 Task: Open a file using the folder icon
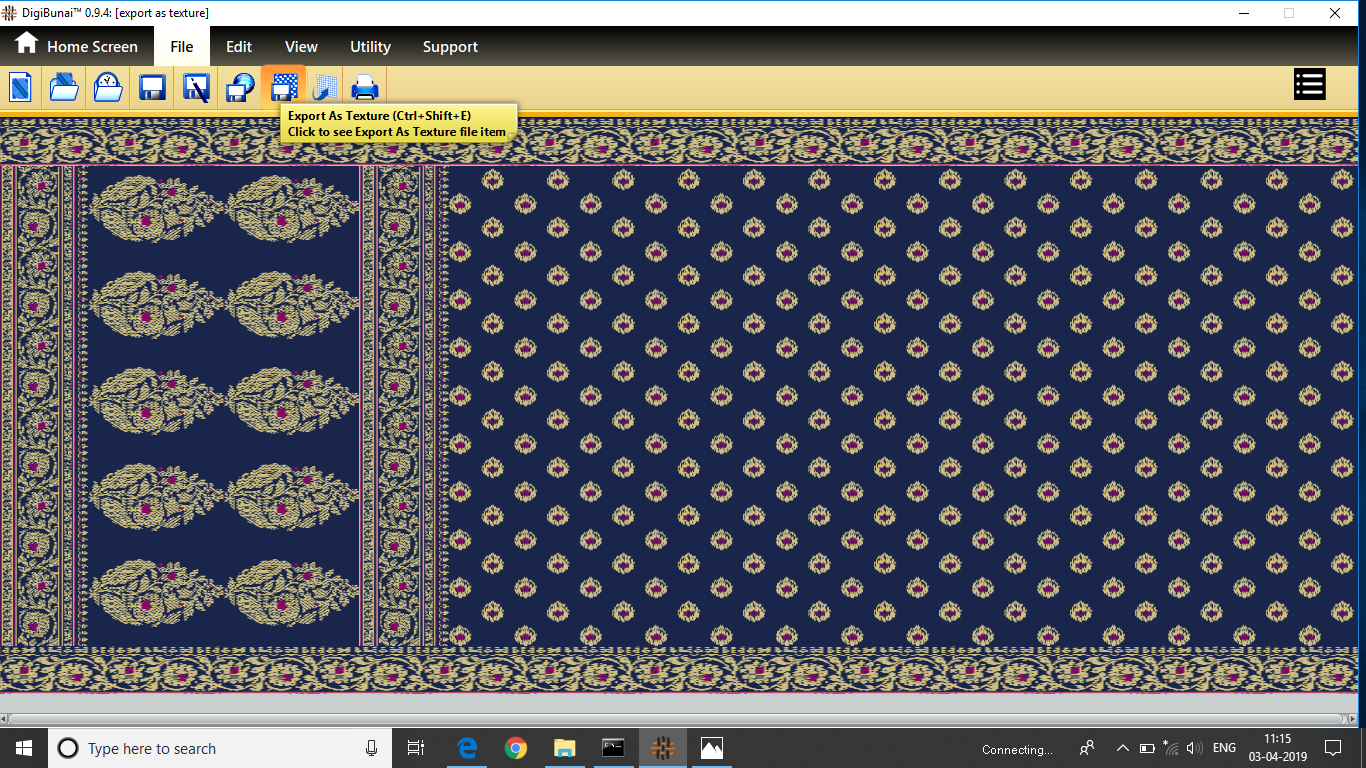point(64,87)
